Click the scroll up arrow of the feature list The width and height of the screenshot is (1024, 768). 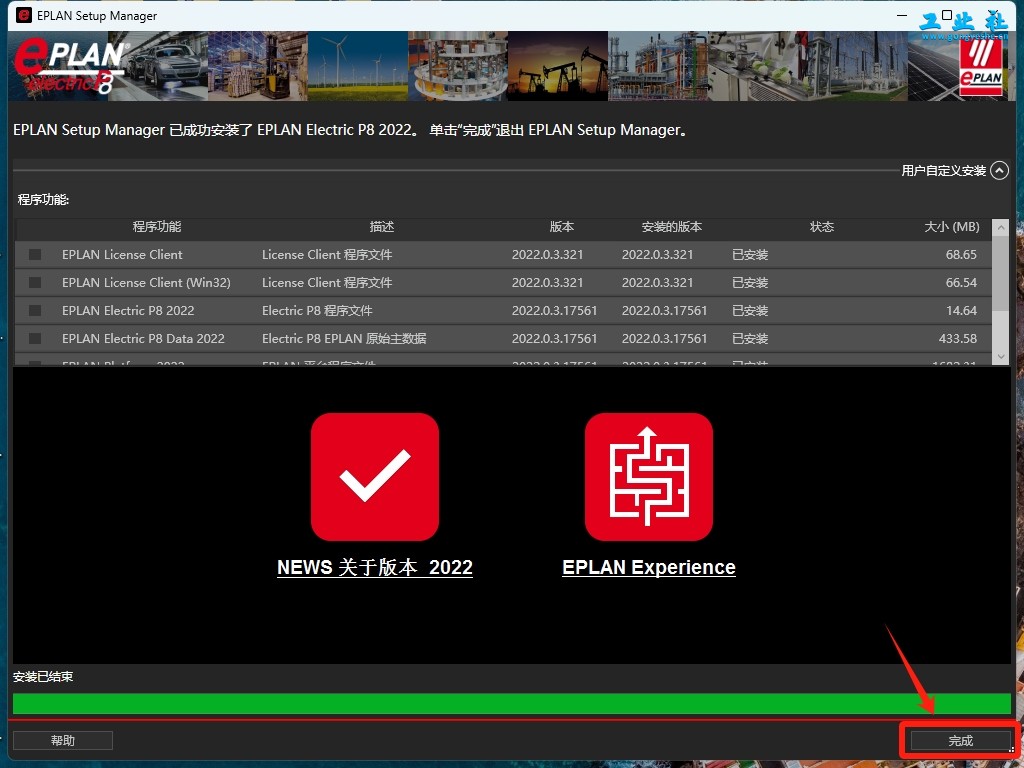tap(1000, 228)
